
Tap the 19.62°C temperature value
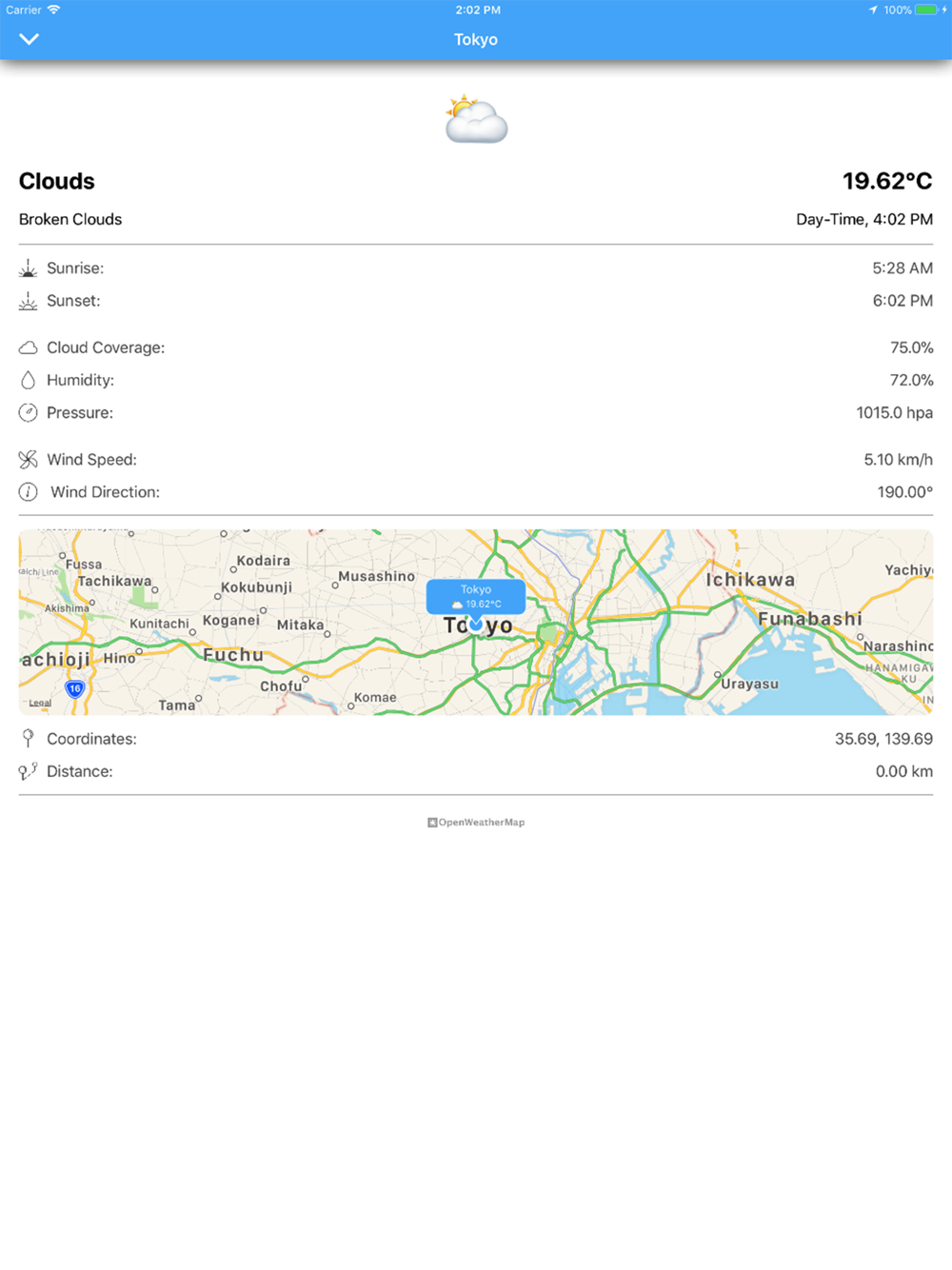point(887,181)
